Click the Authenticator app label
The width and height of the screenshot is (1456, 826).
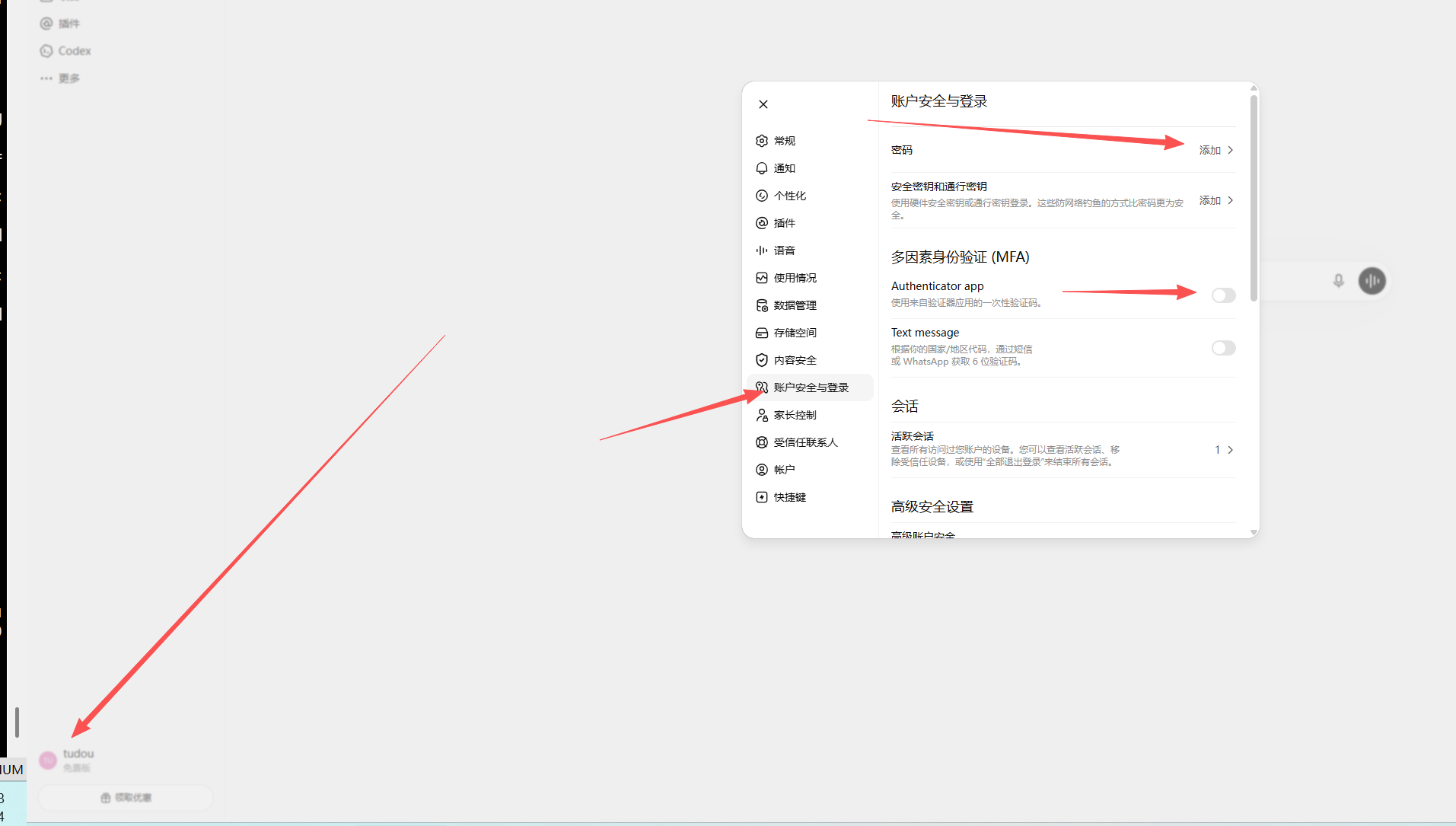point(937,286)
